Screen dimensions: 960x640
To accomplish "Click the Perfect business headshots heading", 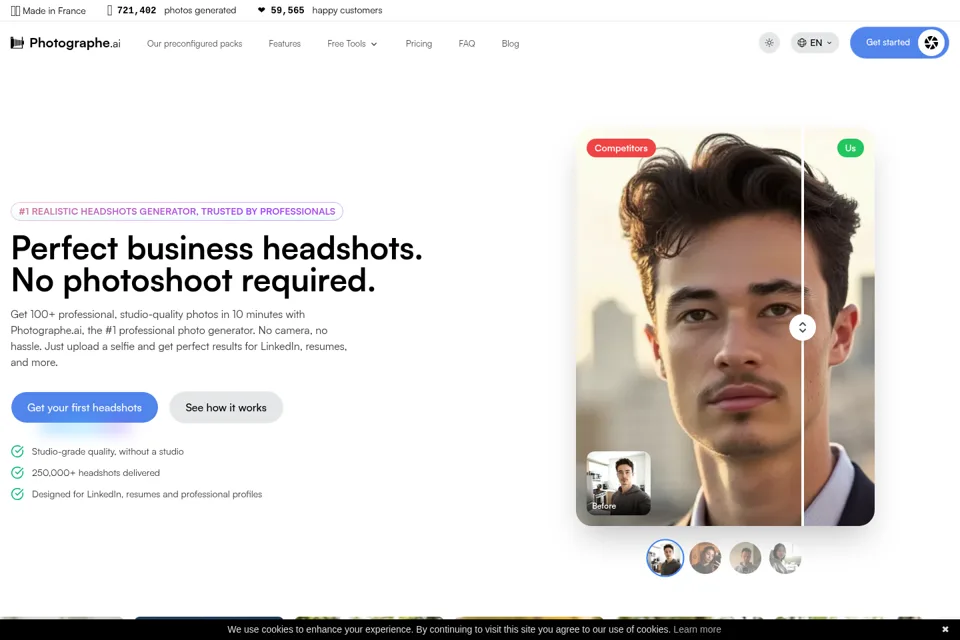I will pyautogui.click(x=217, y=265).
